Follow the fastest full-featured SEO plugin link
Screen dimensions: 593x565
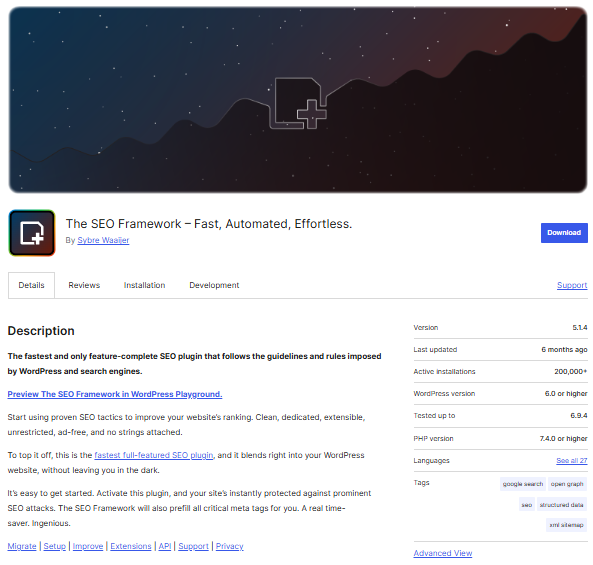point(154,455)
